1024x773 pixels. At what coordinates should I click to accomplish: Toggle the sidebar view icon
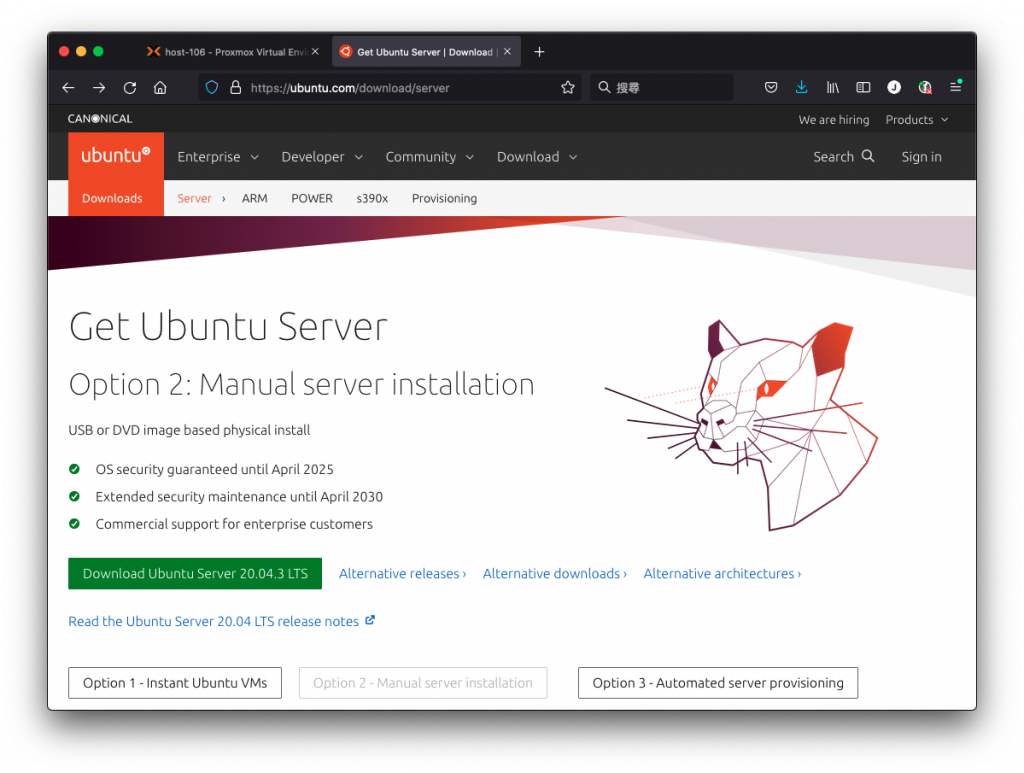863,87
